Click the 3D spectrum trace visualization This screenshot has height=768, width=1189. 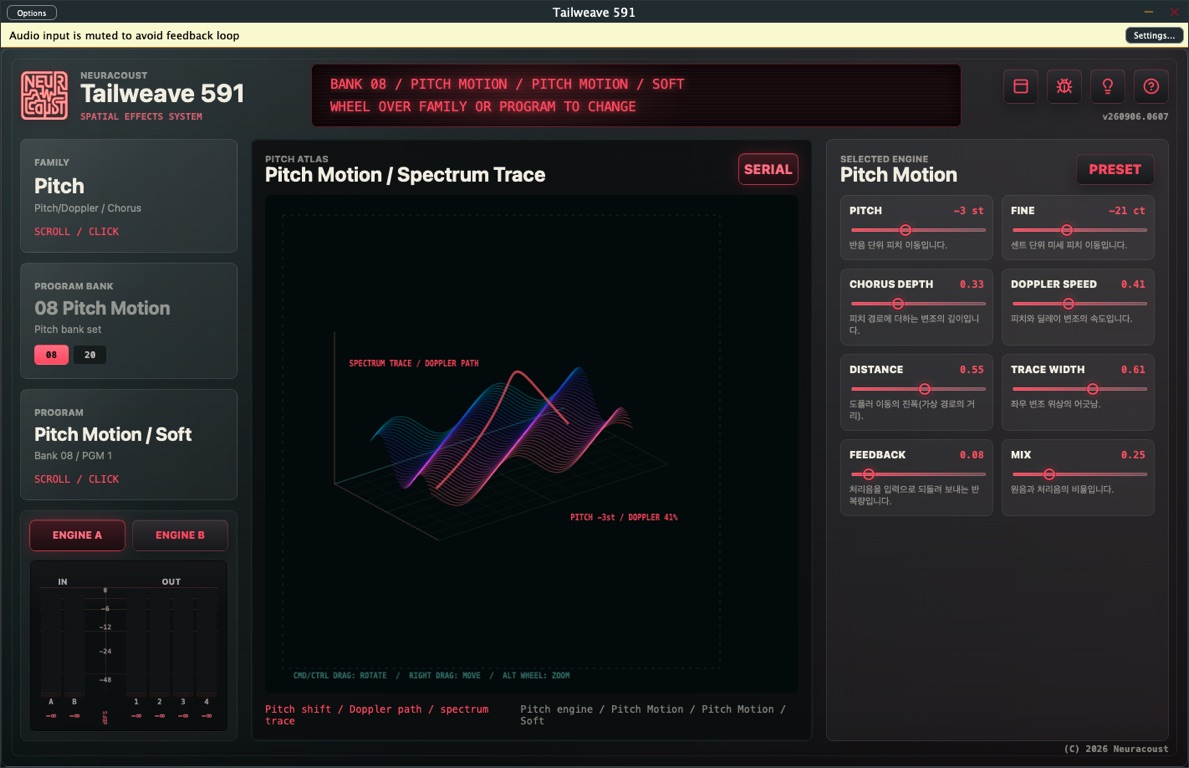point(531,444)
